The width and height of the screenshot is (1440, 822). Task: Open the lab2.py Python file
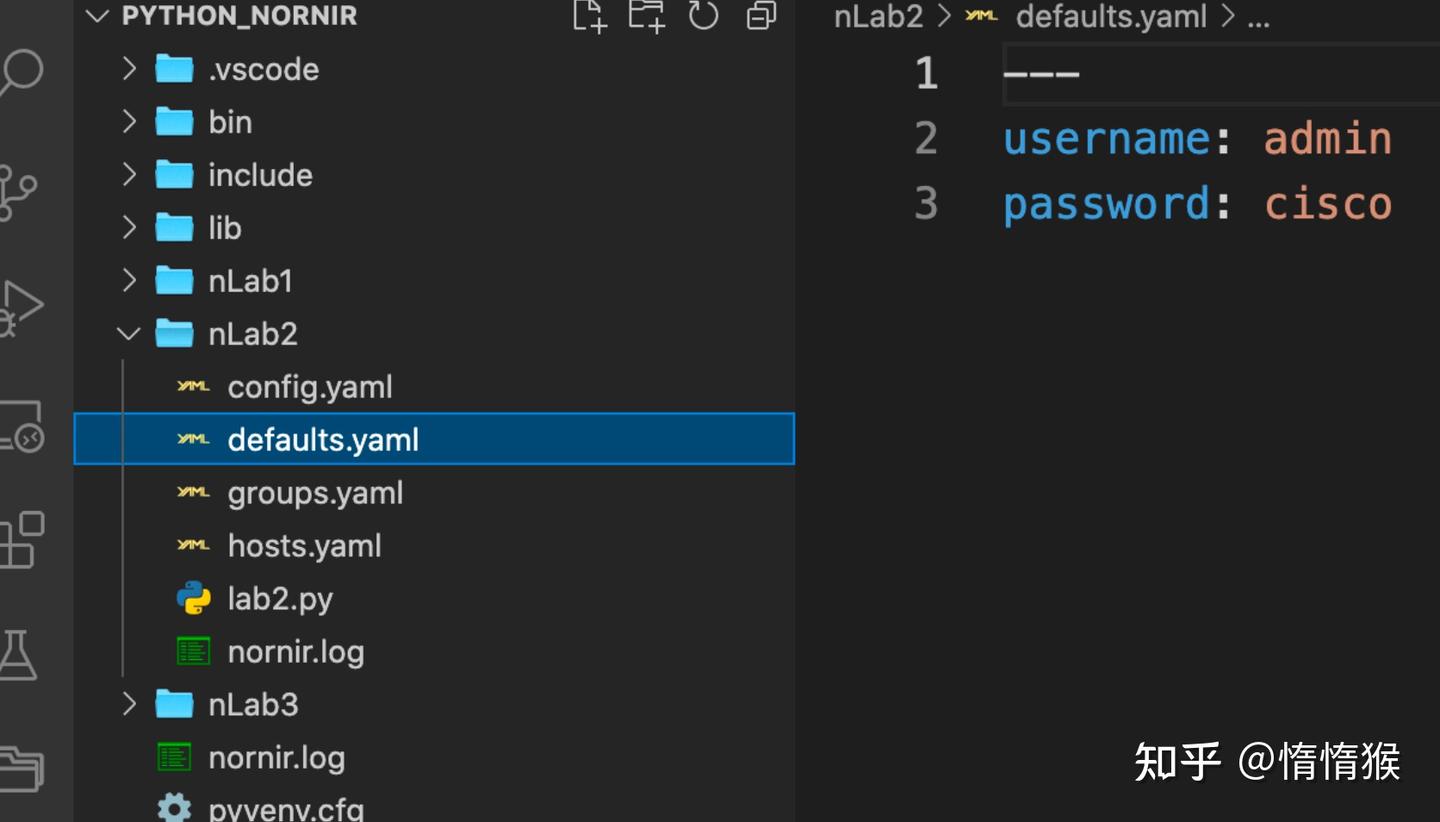coord(280,598)
